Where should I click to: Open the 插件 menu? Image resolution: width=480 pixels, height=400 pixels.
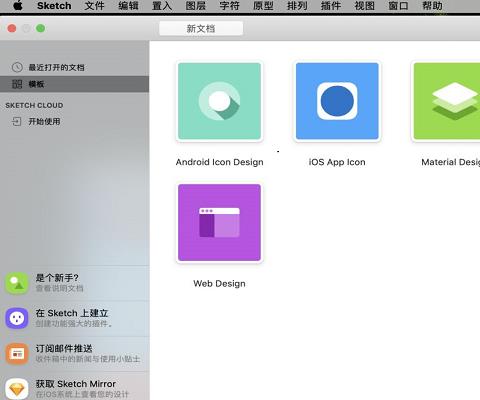pos(331,6)
